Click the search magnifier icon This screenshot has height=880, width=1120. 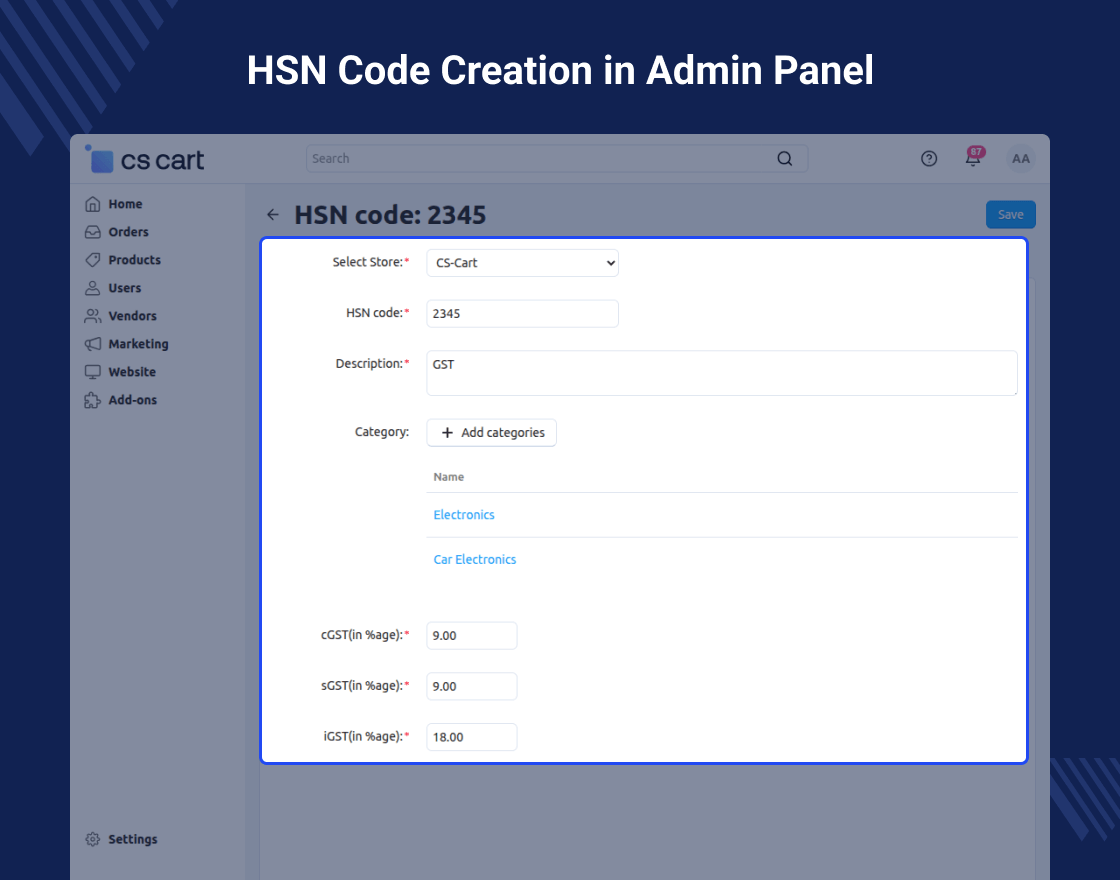tap(784, 159)
